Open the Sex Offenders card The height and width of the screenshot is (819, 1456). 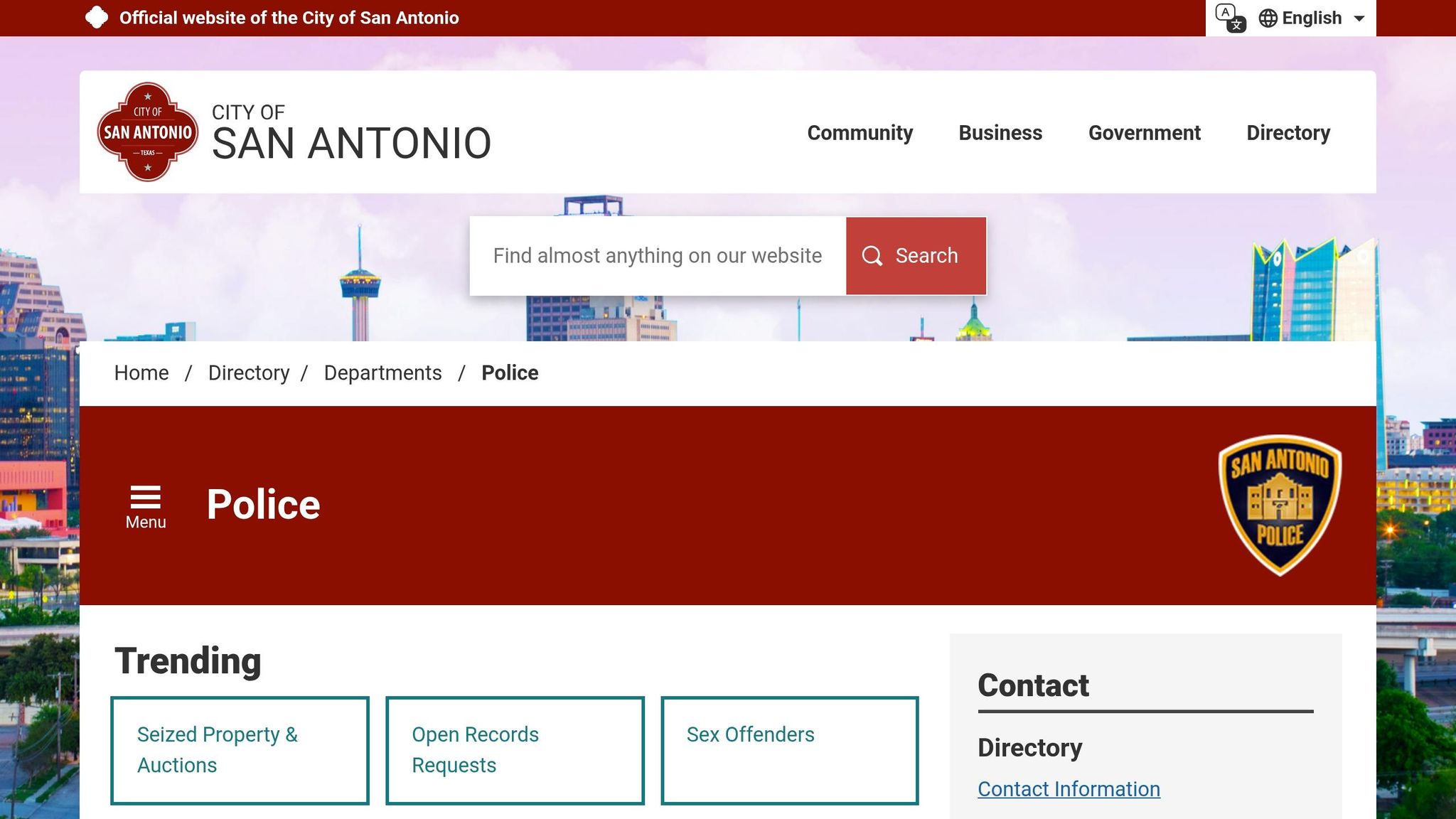coord(790,751)
